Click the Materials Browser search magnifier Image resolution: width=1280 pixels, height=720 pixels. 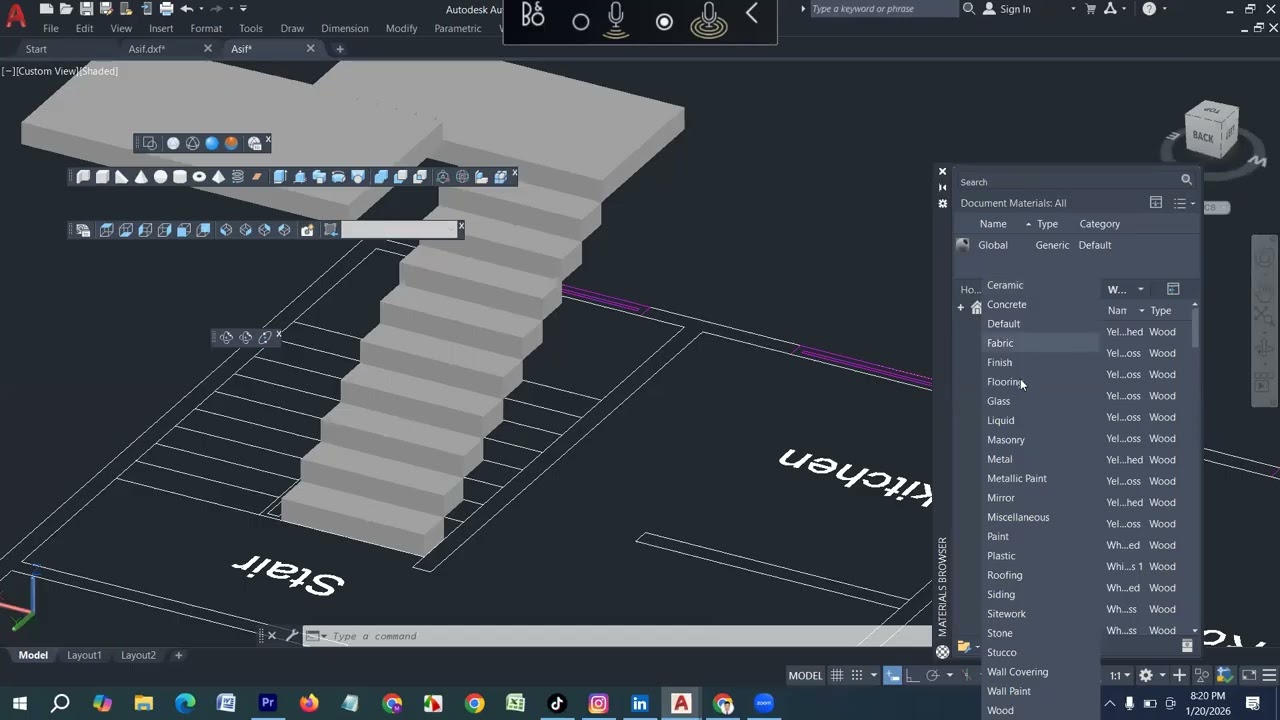click(x=1186, y=180)
